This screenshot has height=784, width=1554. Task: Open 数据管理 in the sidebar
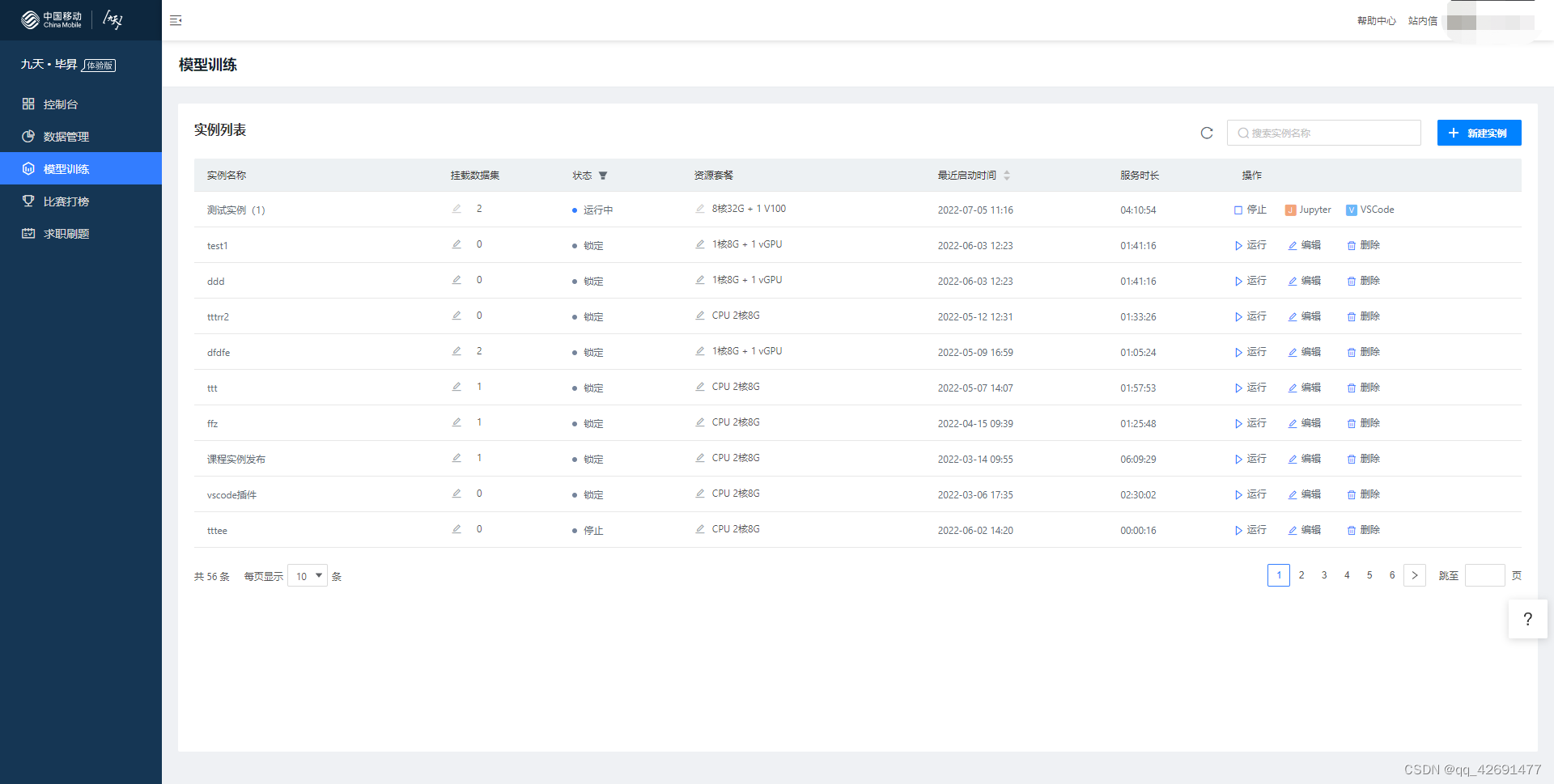(81, 137)
